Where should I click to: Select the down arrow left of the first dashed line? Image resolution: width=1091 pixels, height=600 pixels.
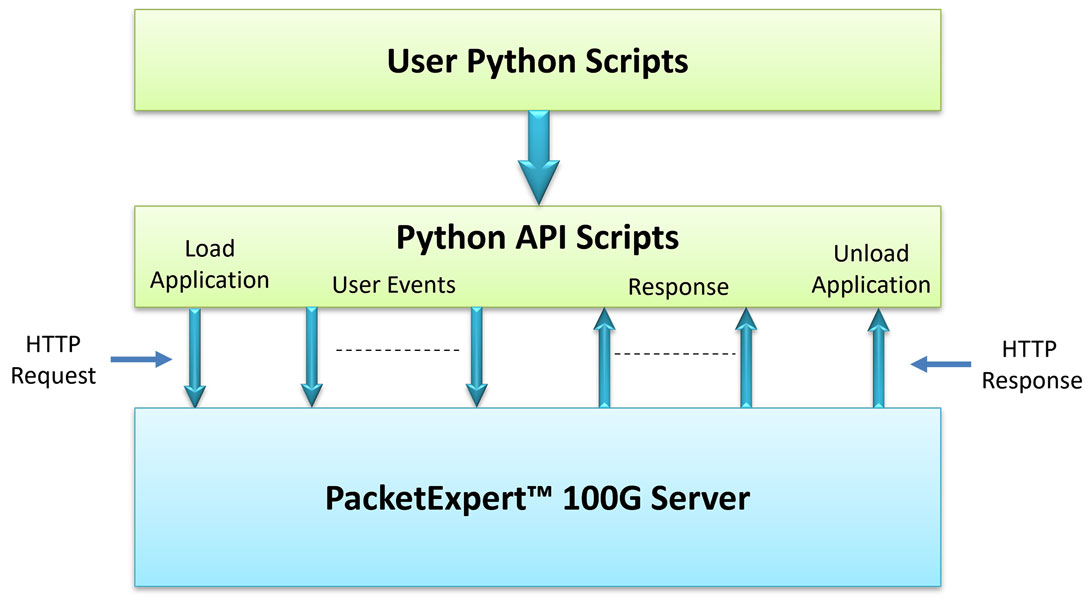pos(312,357)
